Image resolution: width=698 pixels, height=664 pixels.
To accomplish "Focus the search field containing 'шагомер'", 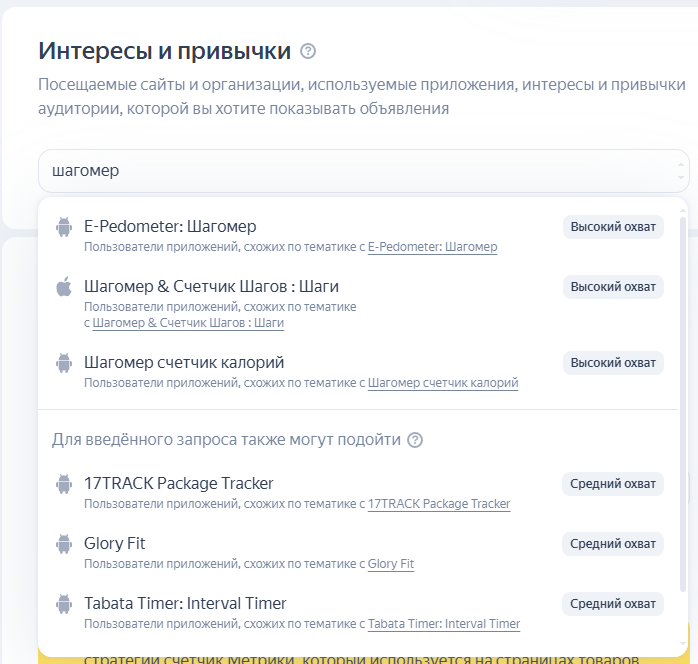I will click(x=364, y=171).
